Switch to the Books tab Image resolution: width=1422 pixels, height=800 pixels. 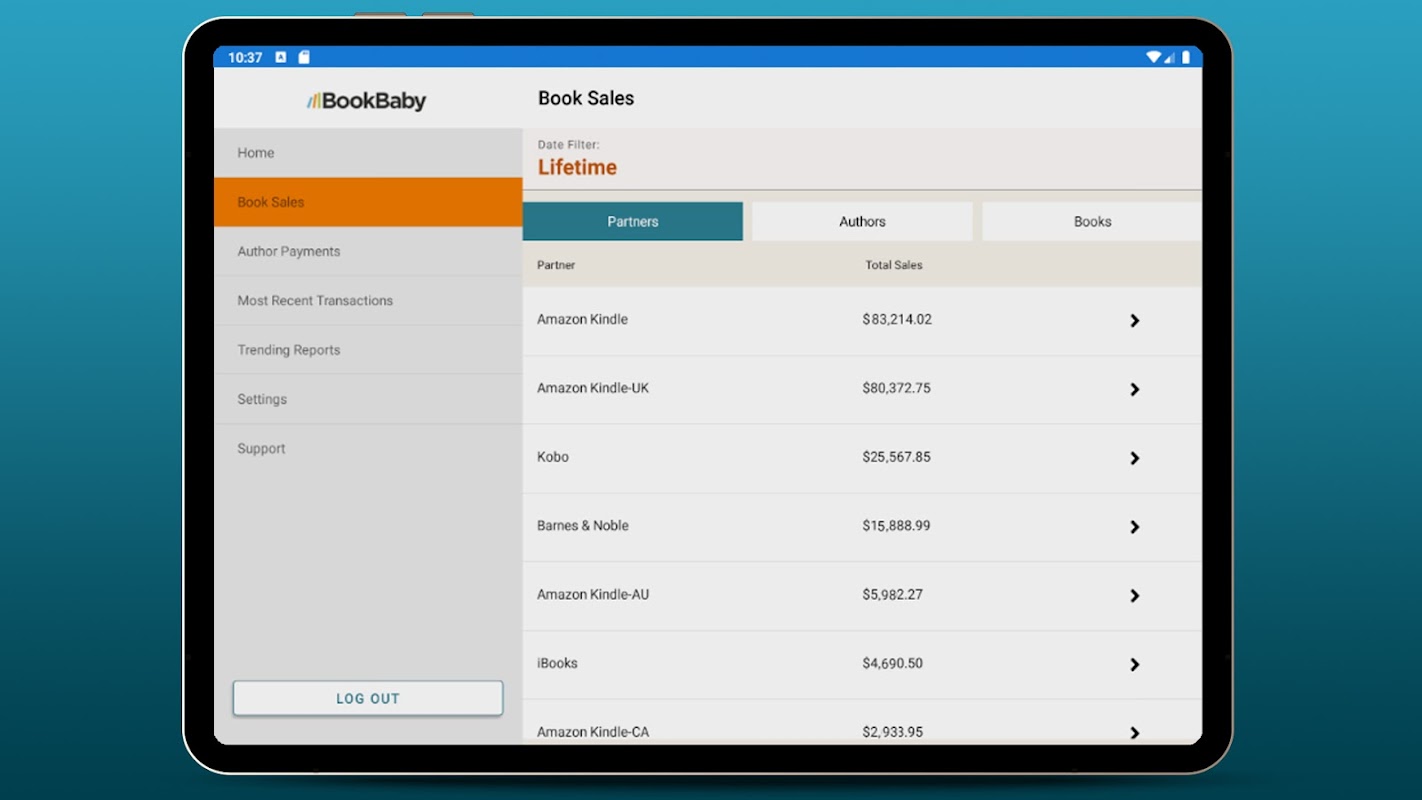[x=1092, y=221]
